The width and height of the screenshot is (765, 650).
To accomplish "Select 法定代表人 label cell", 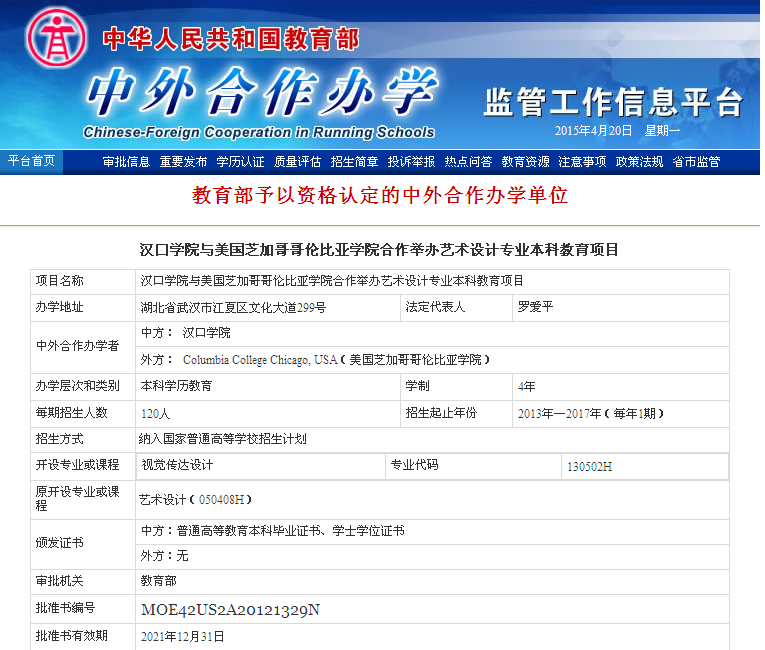I will tap(456, 307).
